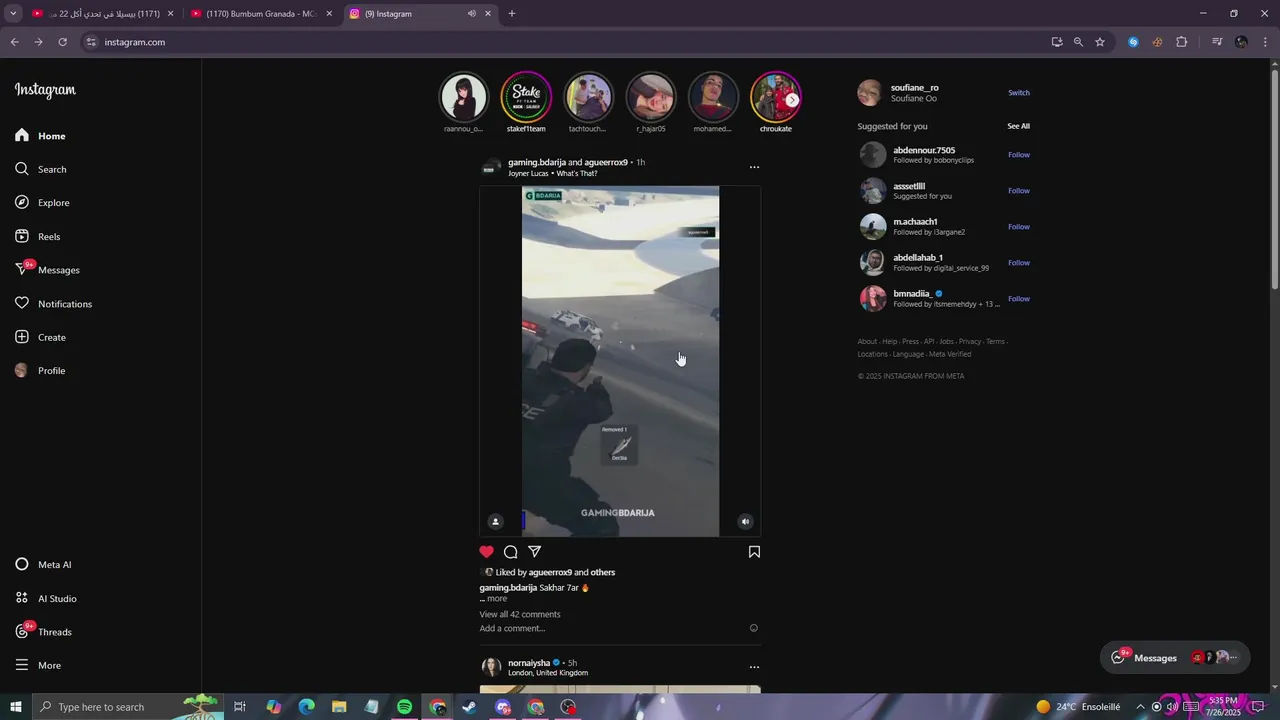Open Steam from the taskbar

pos(470,707)
